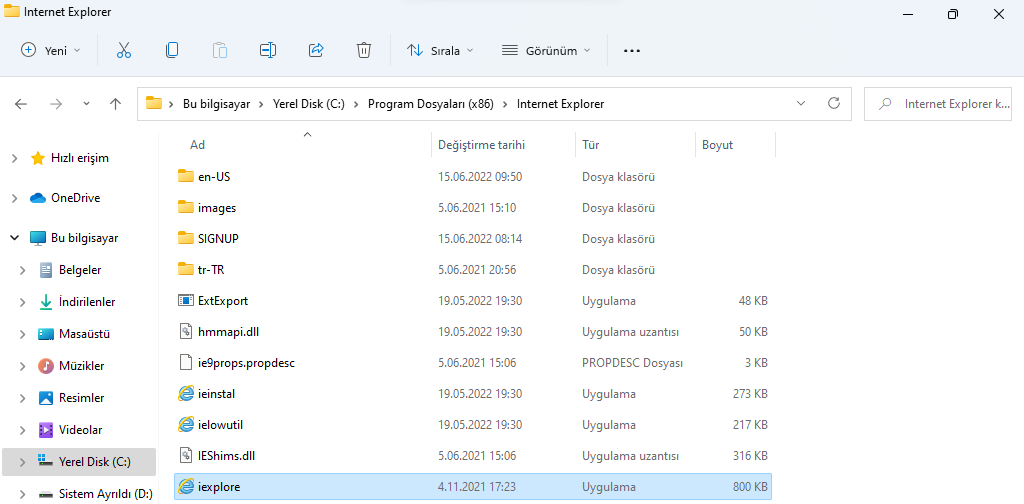Select Hızlı erişim in the sidebar

[80, 158]
